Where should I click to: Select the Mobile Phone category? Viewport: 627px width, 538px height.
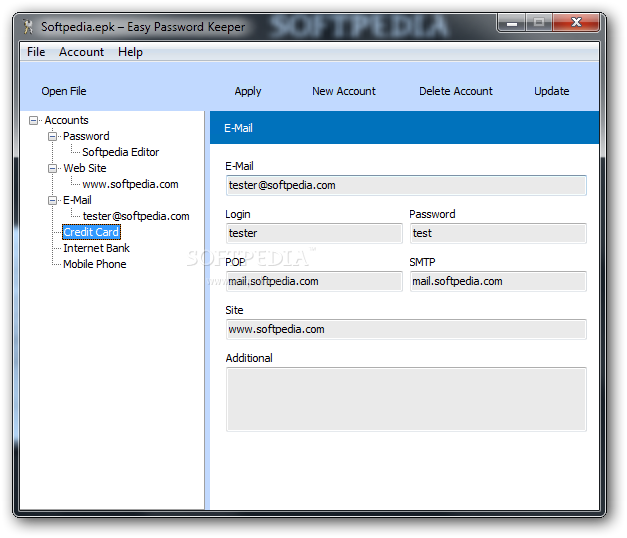tap(95, 264)
